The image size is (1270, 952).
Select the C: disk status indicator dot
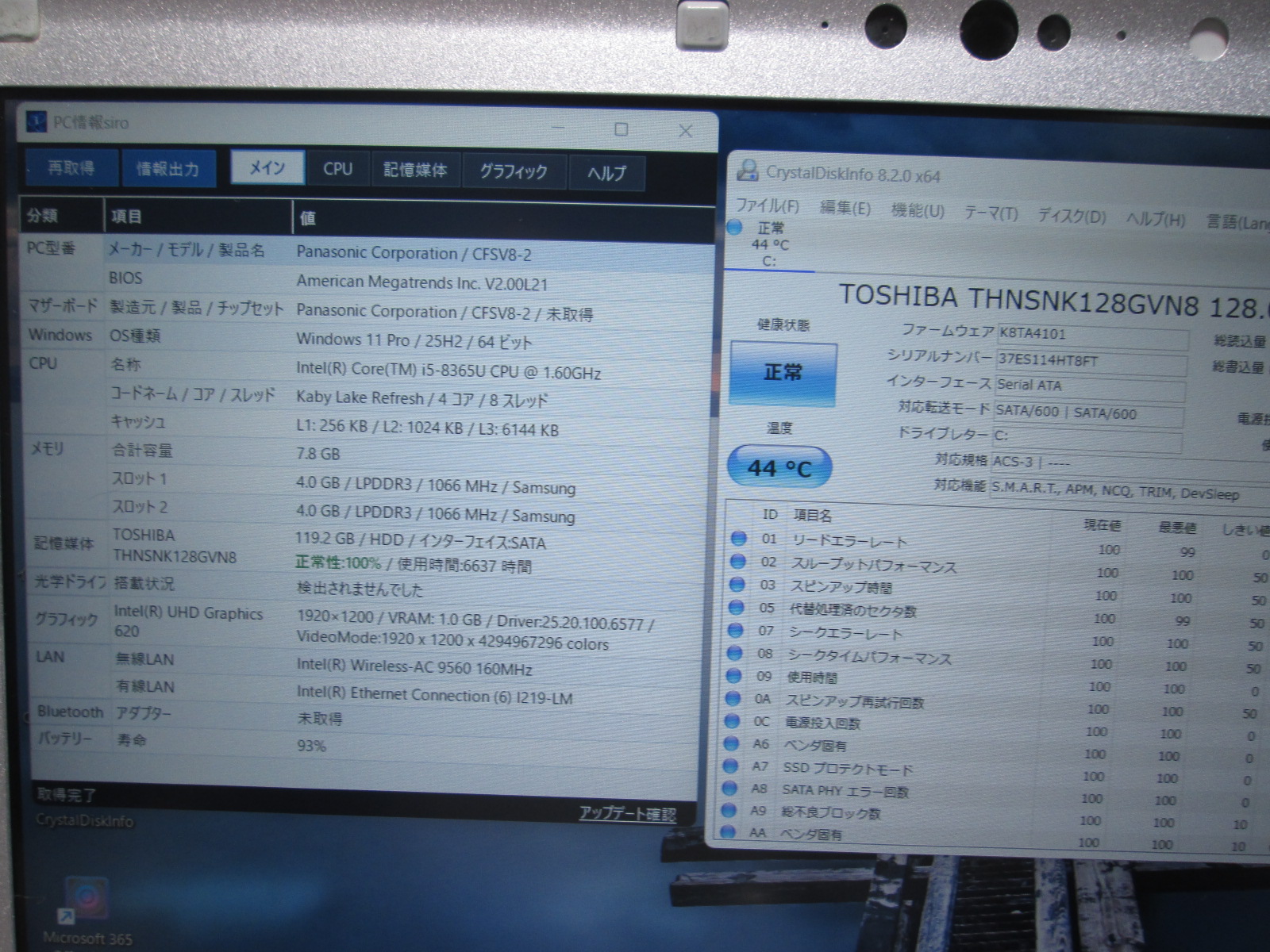pos(735,228)
